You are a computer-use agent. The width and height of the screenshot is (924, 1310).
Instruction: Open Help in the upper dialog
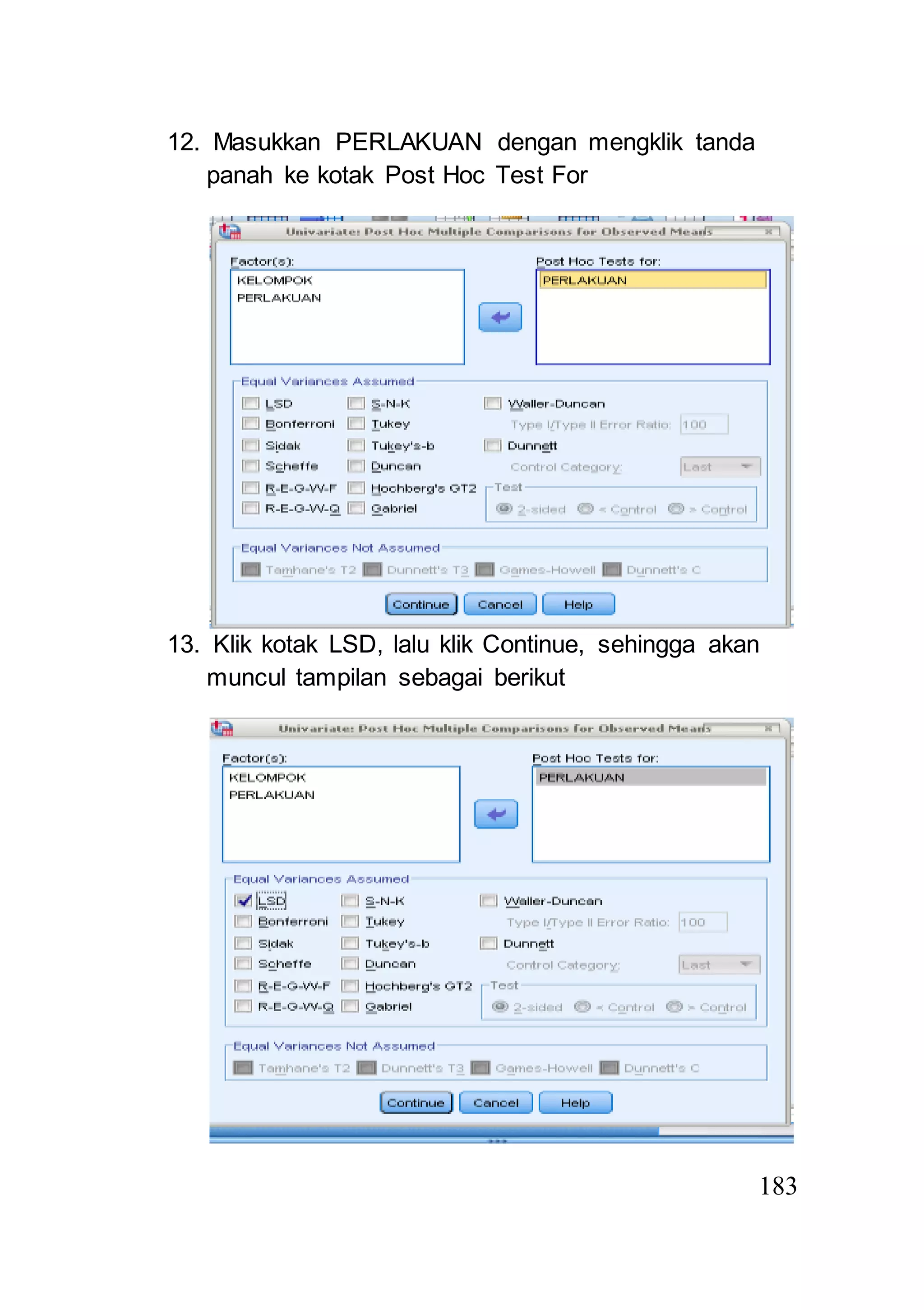[578, 604]
